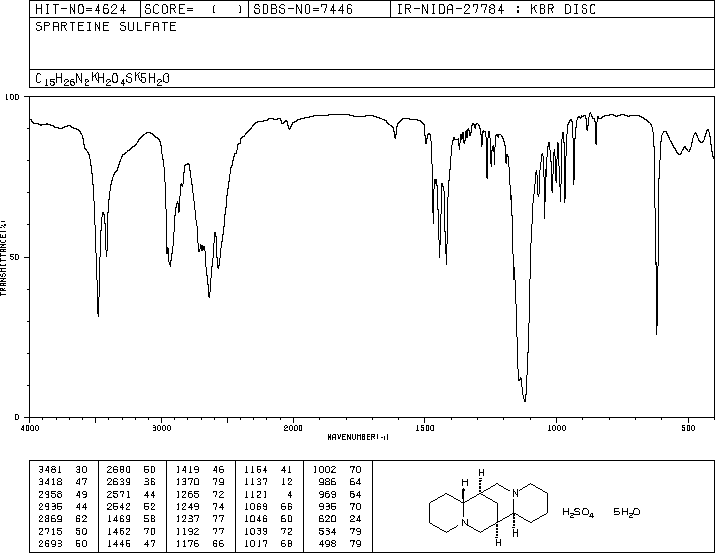Viewport: 715px width, 553px height.
Task: Select peak entry 498 in table
Action: pyautogui.click(x=340, y=543)
